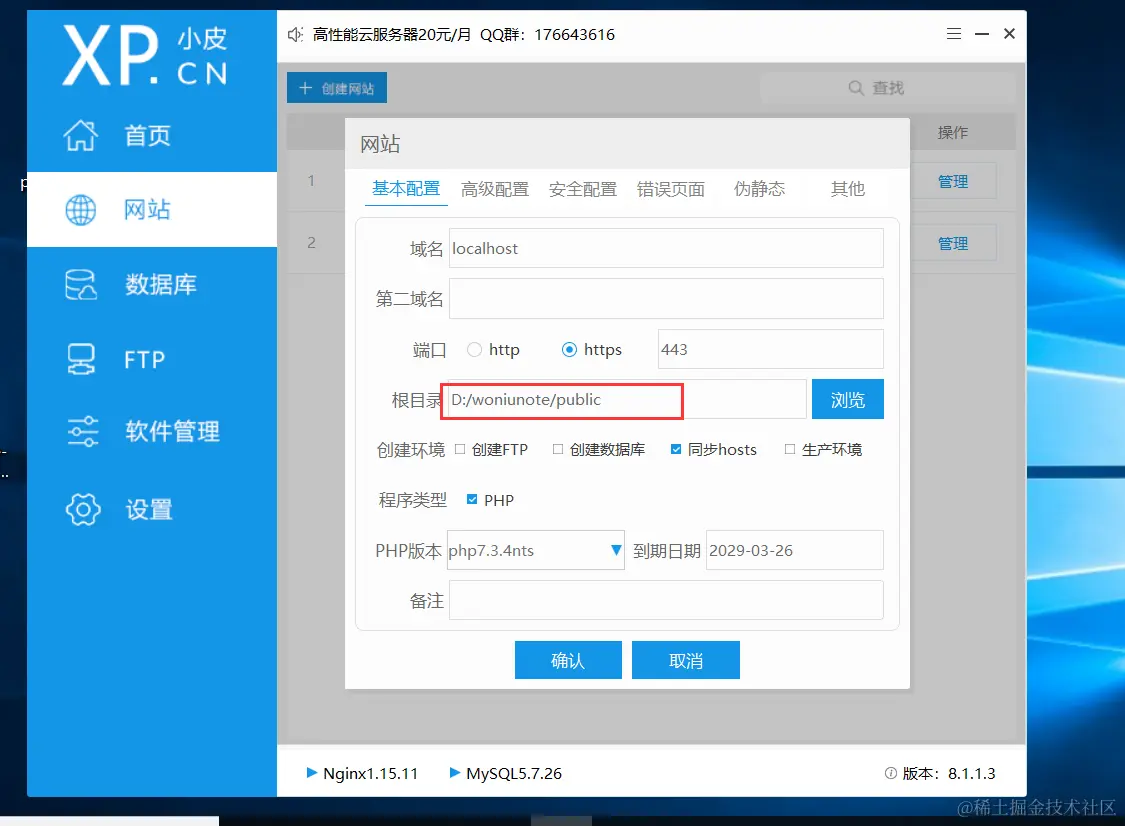1125x826 pixels.
Task: Uncheck the 同步hosts checkbox
Action: tap(676, 449)
